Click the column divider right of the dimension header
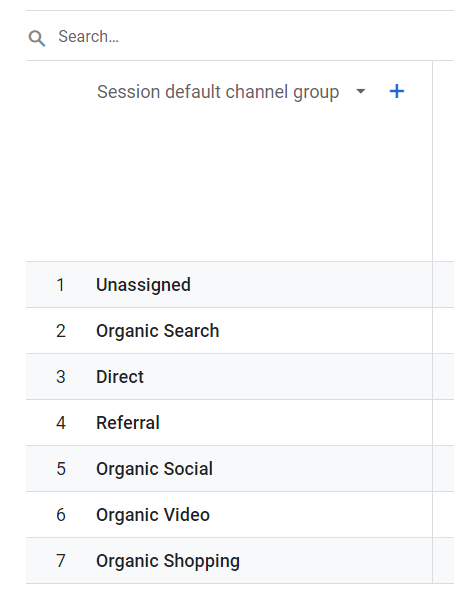 click(433, 160)
